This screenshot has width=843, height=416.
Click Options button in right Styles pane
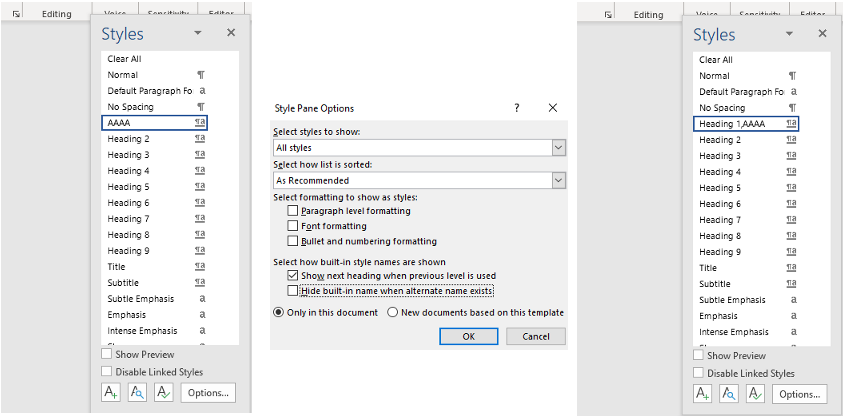799,393
